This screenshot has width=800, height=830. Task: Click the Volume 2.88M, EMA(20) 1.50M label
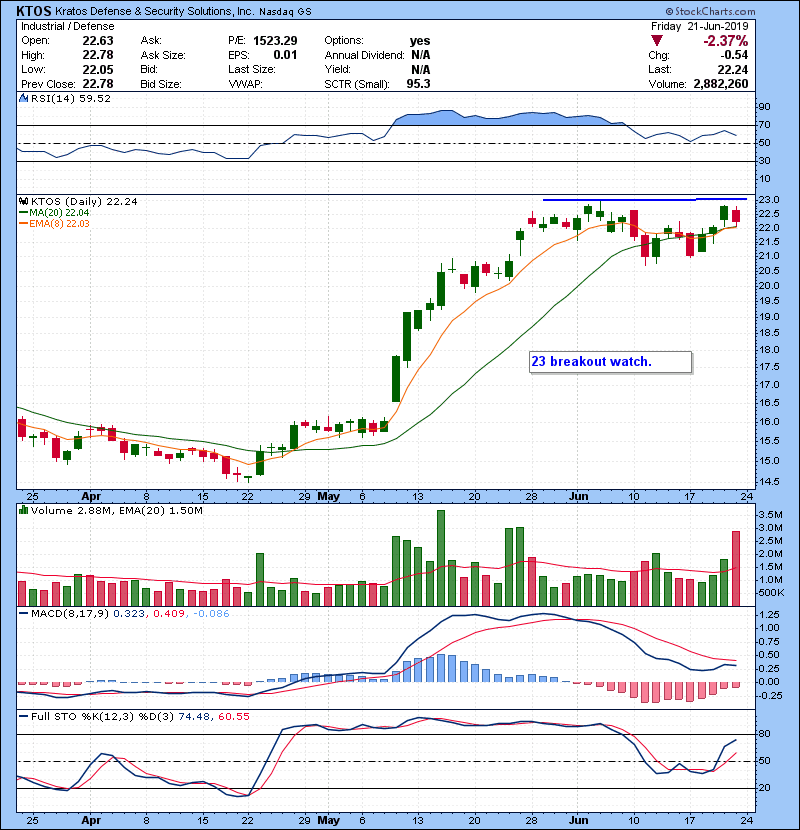[116, 511]
